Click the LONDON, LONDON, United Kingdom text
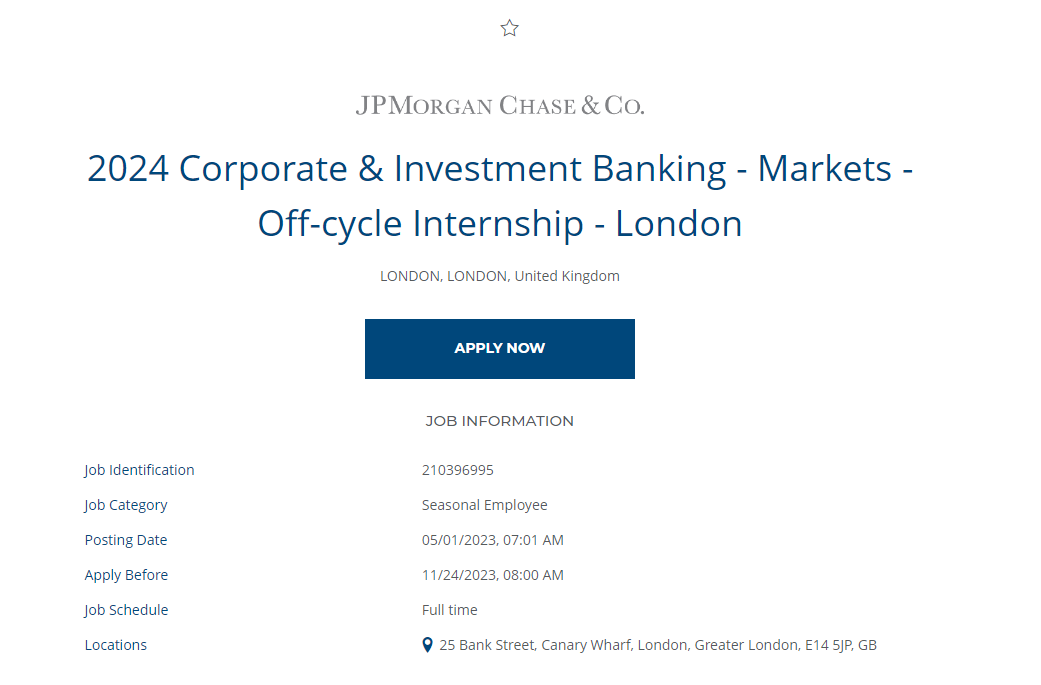Image resolution: width=1041 pixels, height=685 pixels. click(x=500, y=276)
